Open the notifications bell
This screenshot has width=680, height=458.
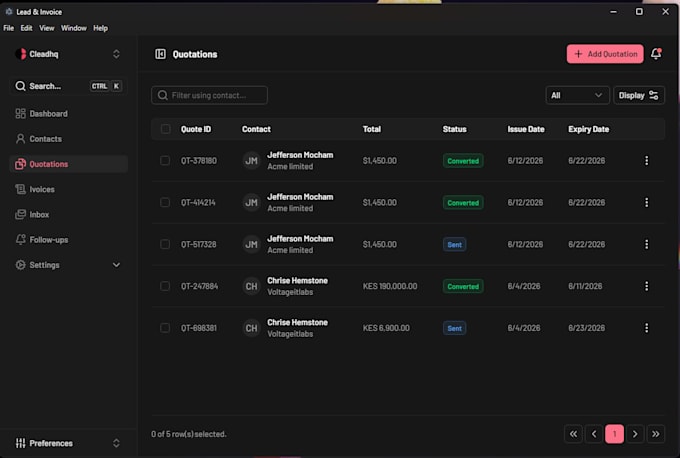pos(656,54)
